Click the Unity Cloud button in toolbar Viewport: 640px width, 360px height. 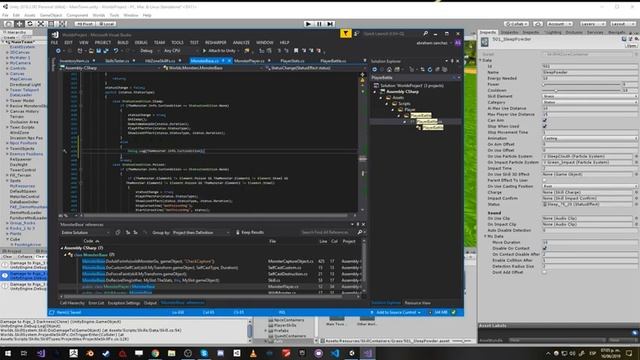coord(538,24)
